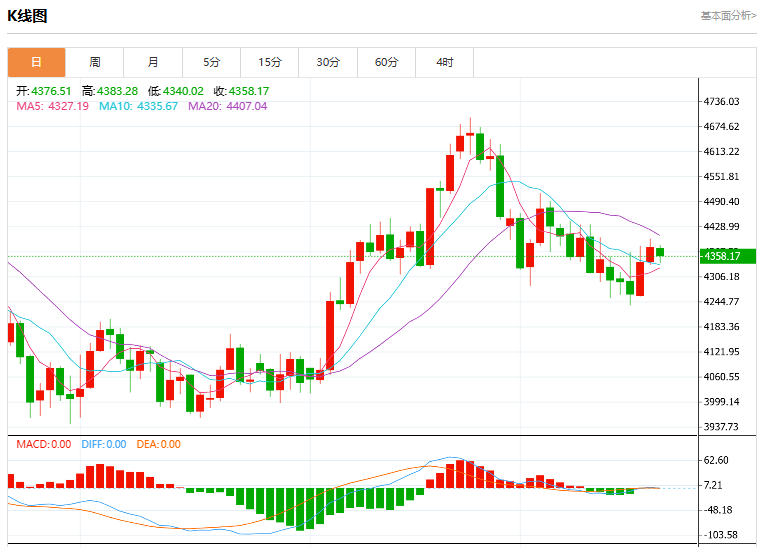Open the 15分 interval tab
Viewport: 761px width, 547px height.
pyautogui.click(x=270, y=62)
